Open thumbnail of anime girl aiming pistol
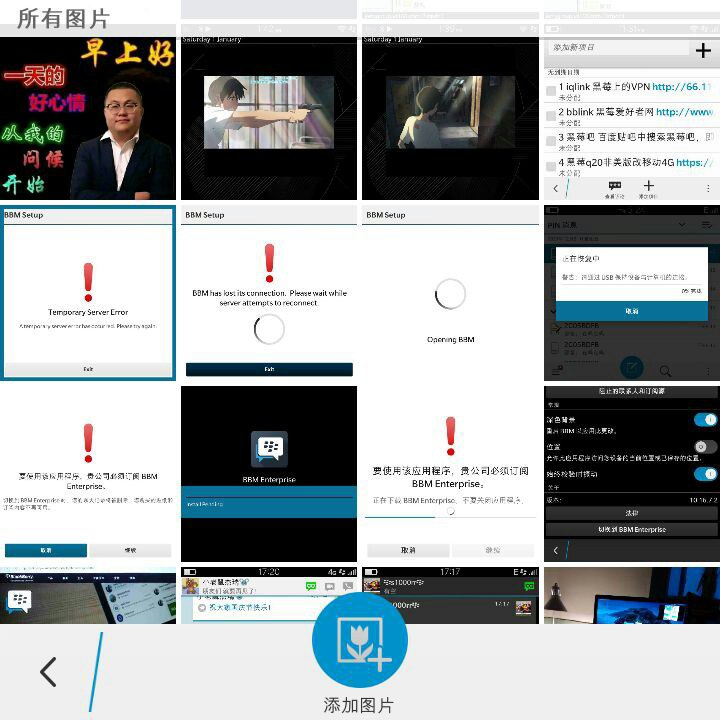 click(x=269, y=118)
